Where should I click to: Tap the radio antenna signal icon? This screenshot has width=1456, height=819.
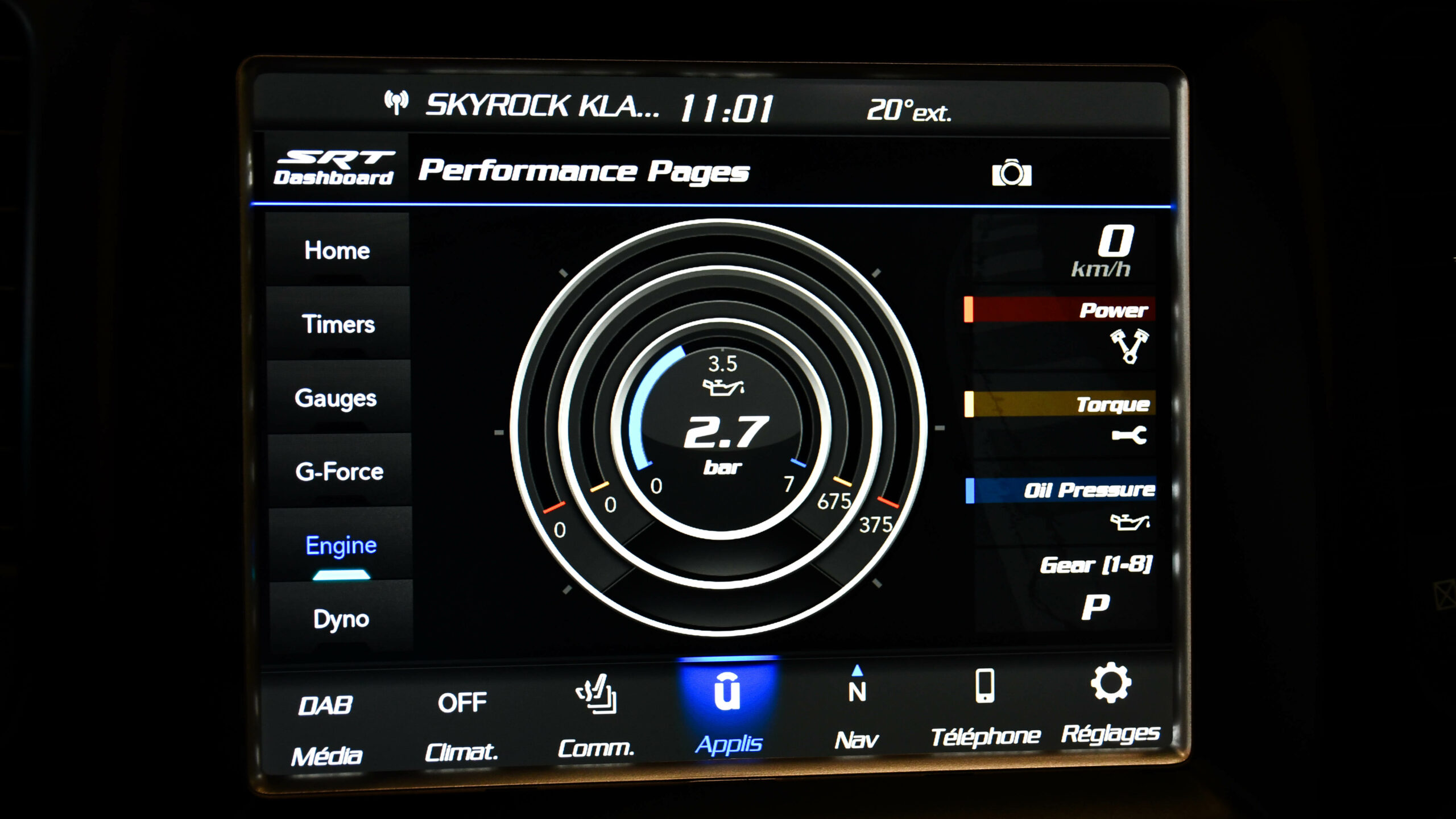[x=396, y=103]
